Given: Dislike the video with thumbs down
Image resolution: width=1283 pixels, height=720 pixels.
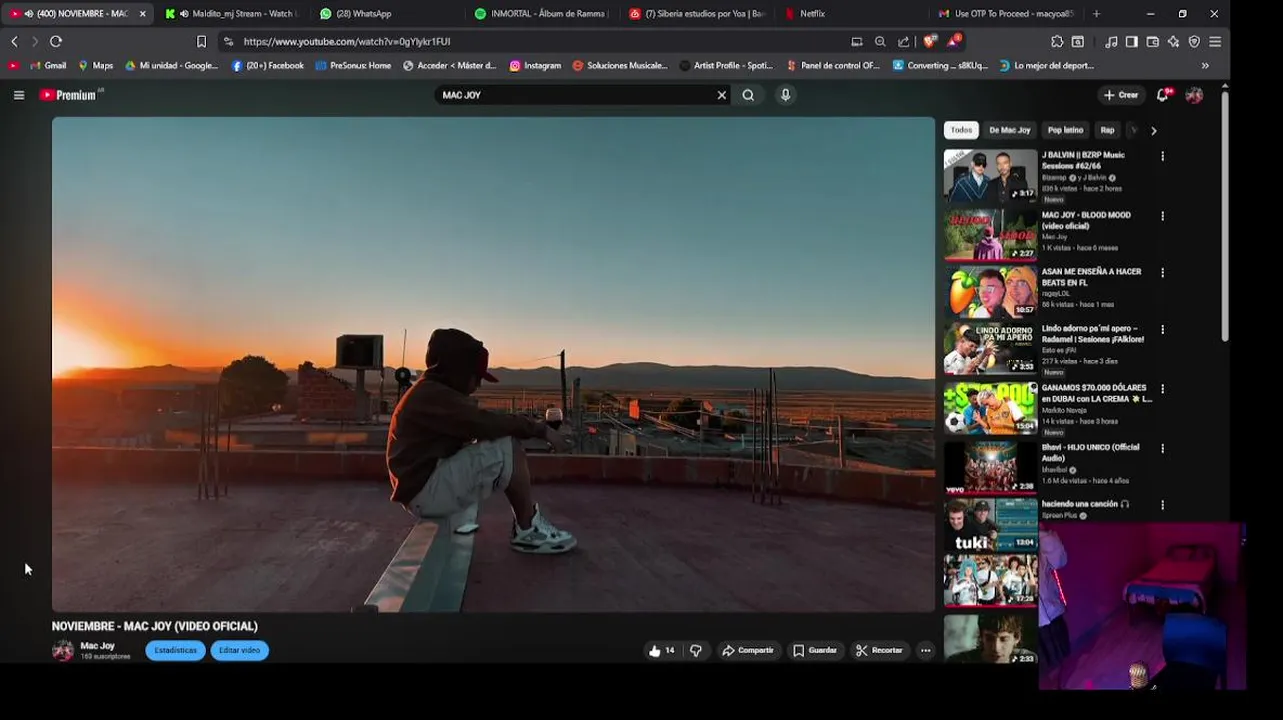Looking at the screenshot, I should pyautogui.click(x=696, y=651).
